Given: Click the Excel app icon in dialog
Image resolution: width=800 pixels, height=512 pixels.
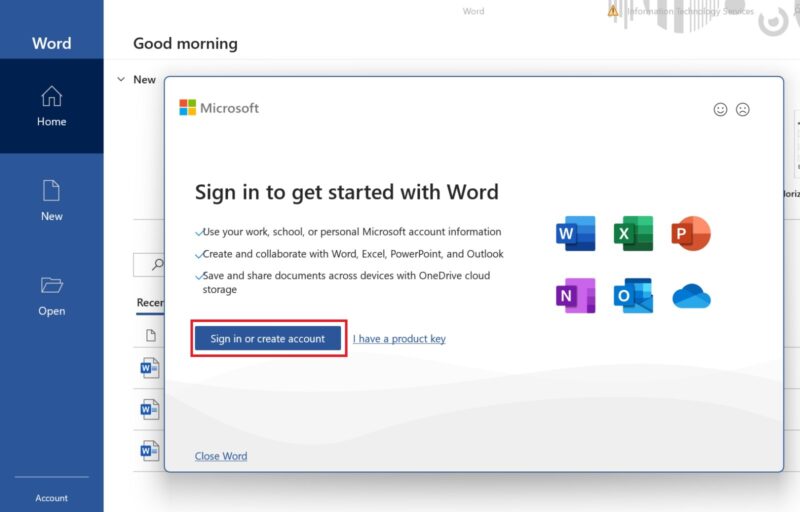Looking at the screenshot, I should tap(633, 234).
